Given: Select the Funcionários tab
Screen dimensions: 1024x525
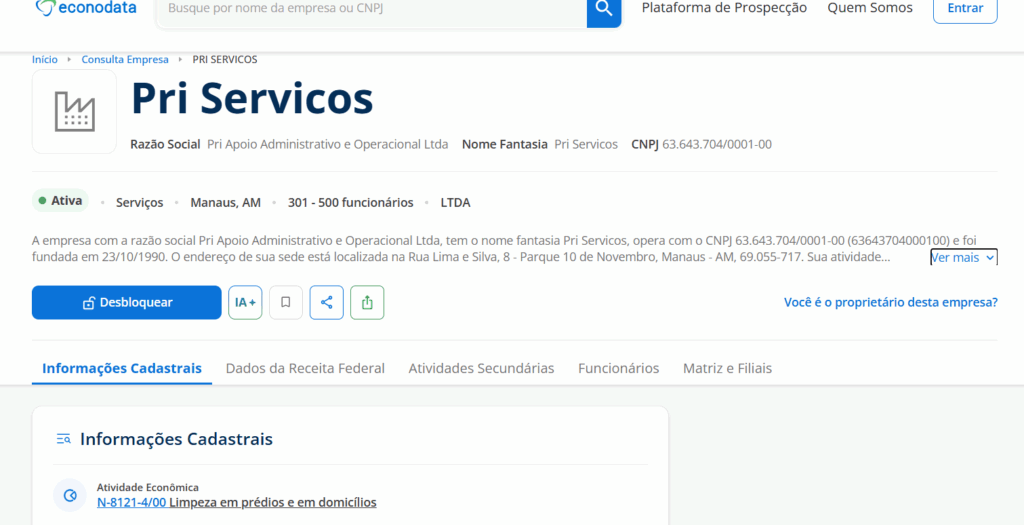Looking at the screenshot, I should click(x=618, y=368).
